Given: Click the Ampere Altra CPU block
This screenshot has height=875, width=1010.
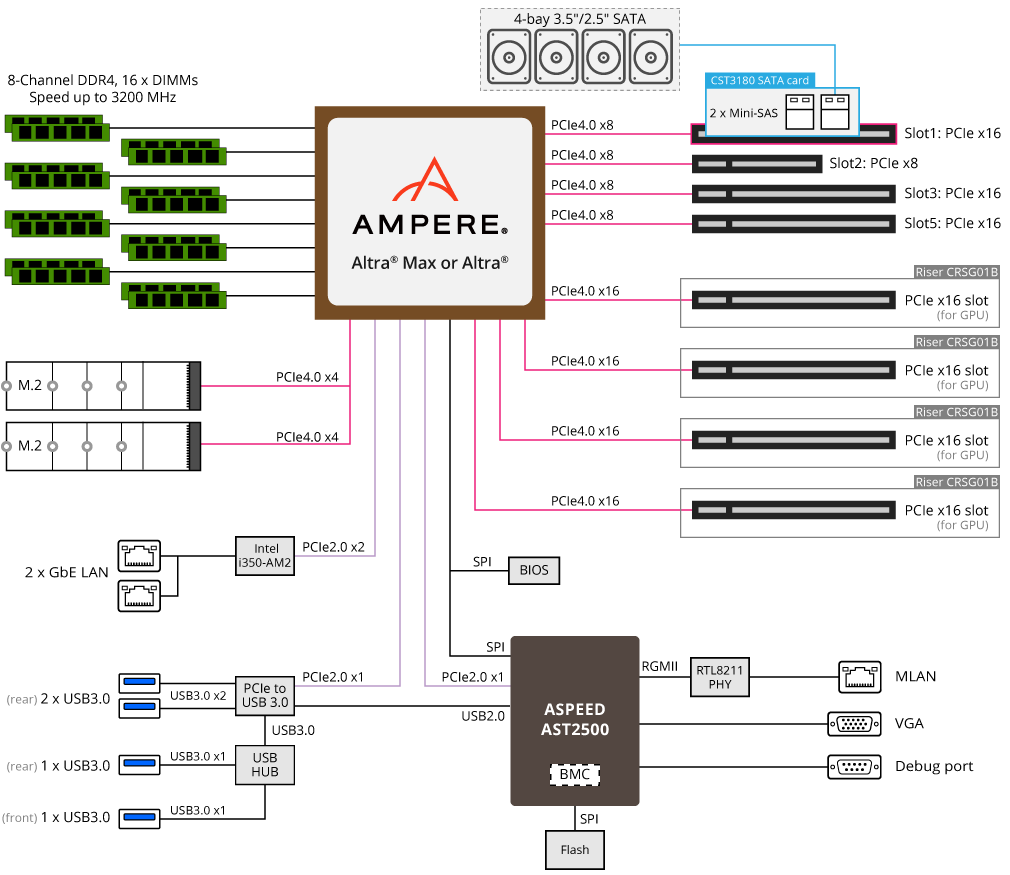Looking at the screenshot, I should point(430,213).
